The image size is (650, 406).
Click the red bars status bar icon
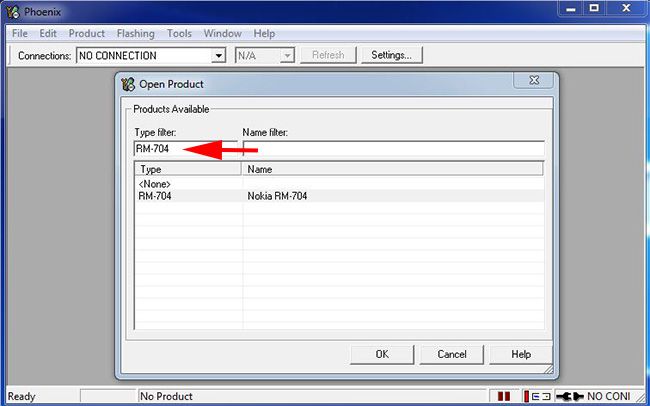click(x=504, y=396)
